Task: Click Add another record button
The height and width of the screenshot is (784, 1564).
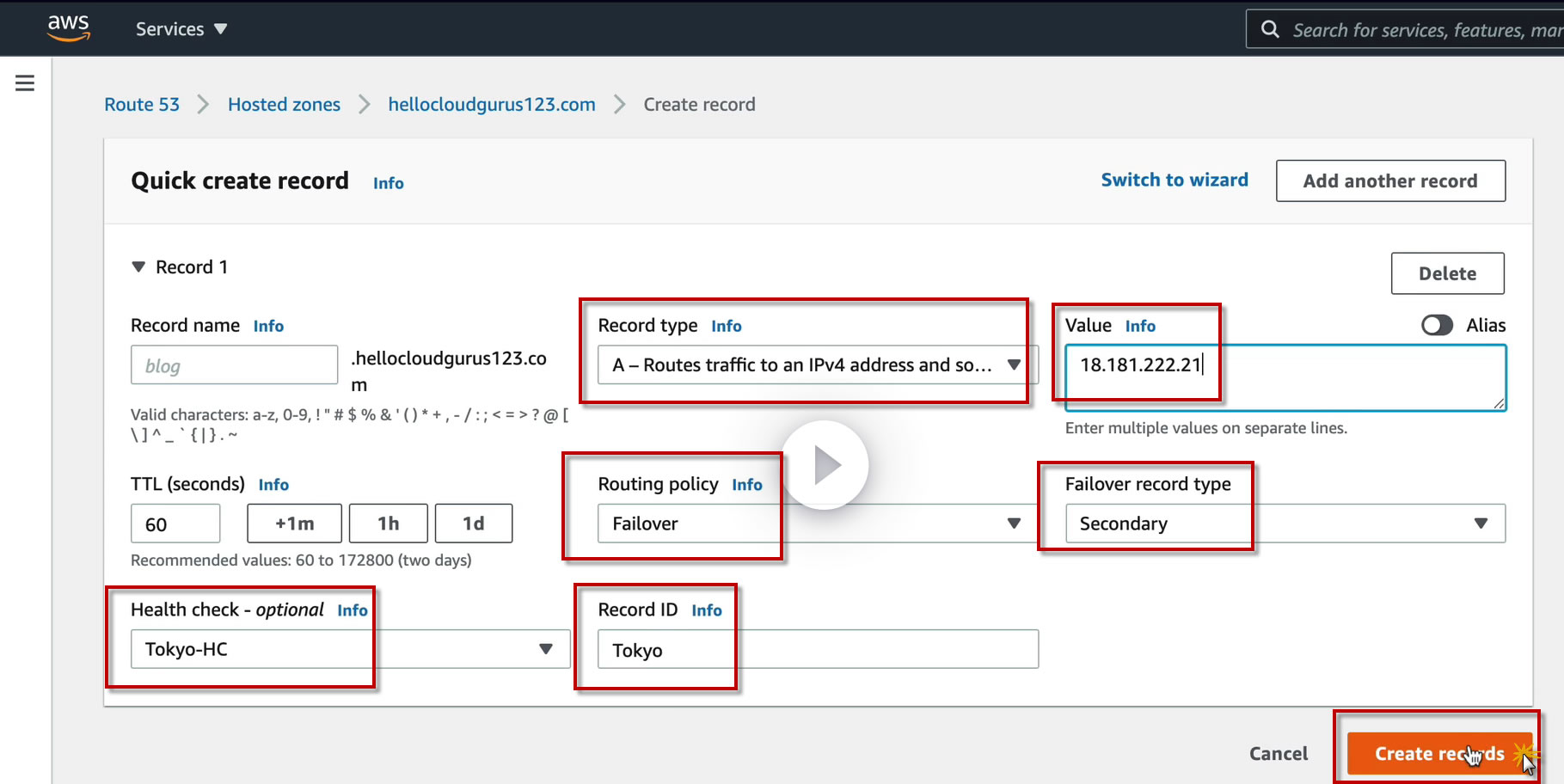Action: coord(1389,181)
